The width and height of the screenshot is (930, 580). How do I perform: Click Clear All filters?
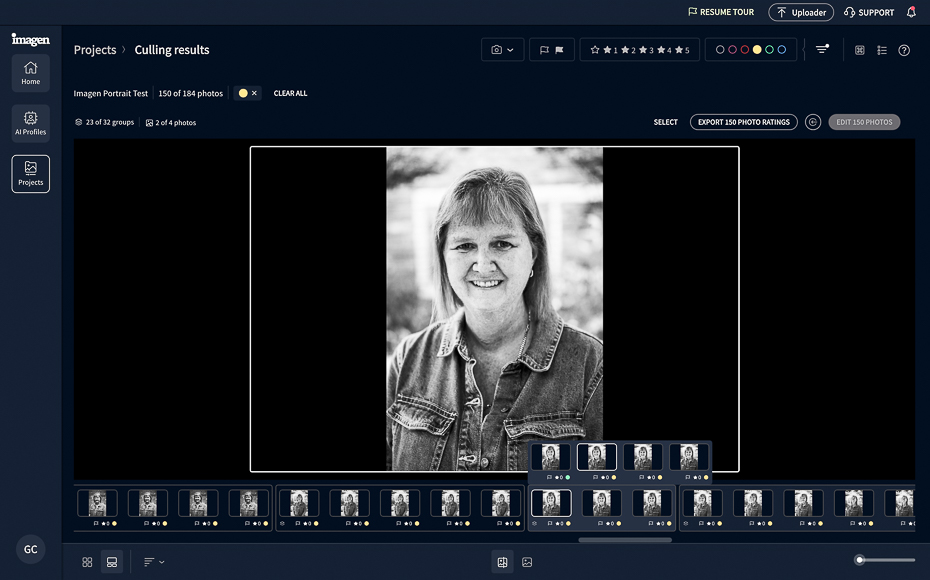290,93
